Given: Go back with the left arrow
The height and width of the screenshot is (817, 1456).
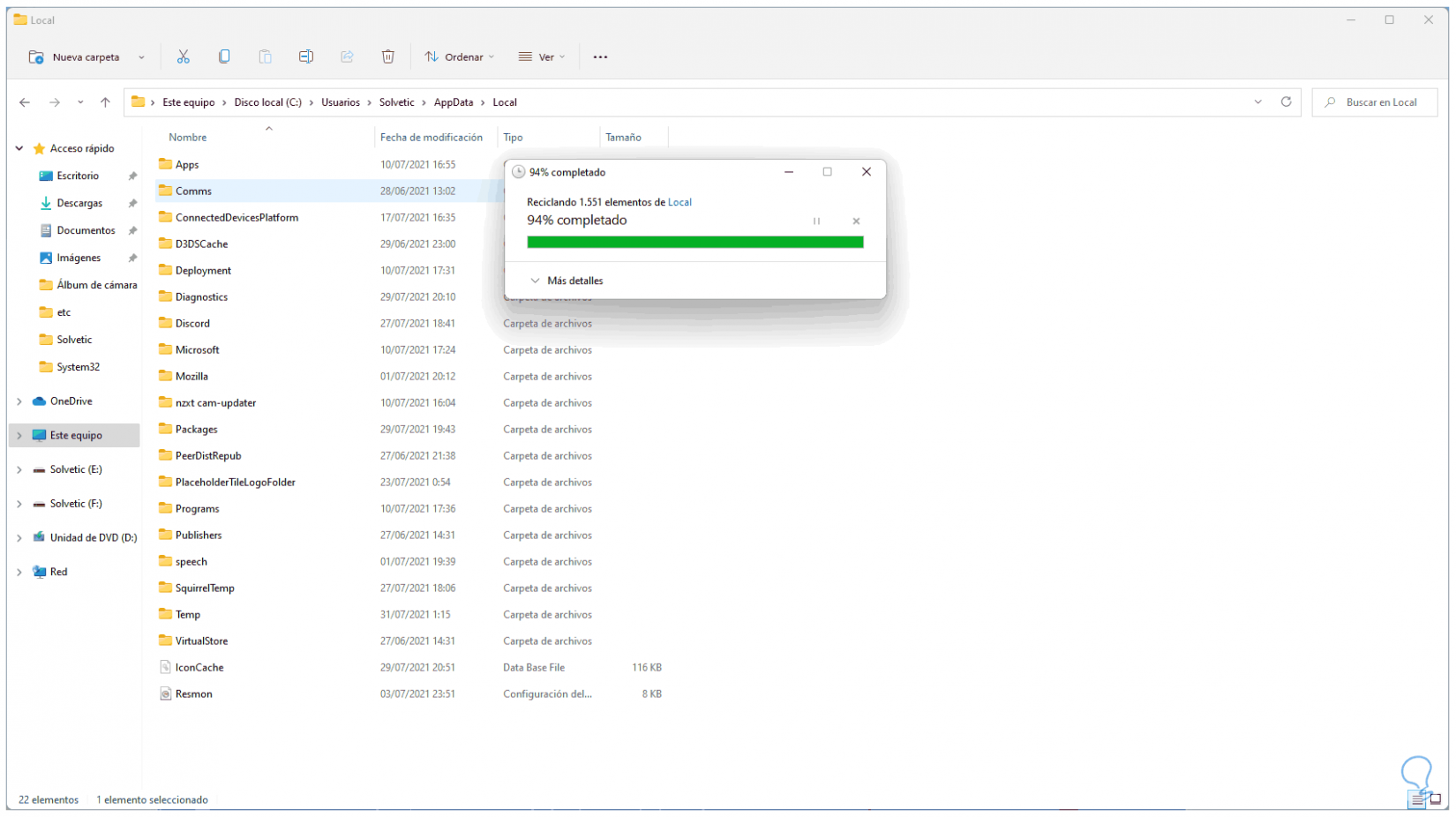Looking at the screenshot, I should coord(25,102).
